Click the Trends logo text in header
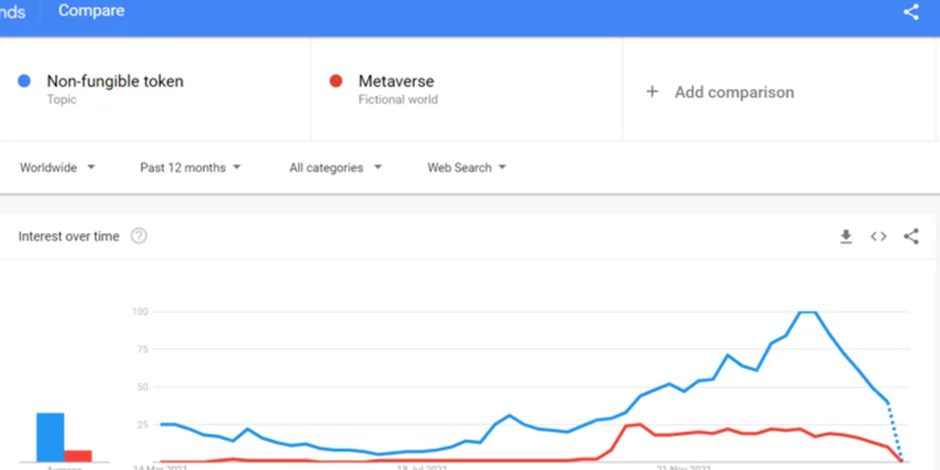Screen dimensions: 940x470 (x=12, y=12)
